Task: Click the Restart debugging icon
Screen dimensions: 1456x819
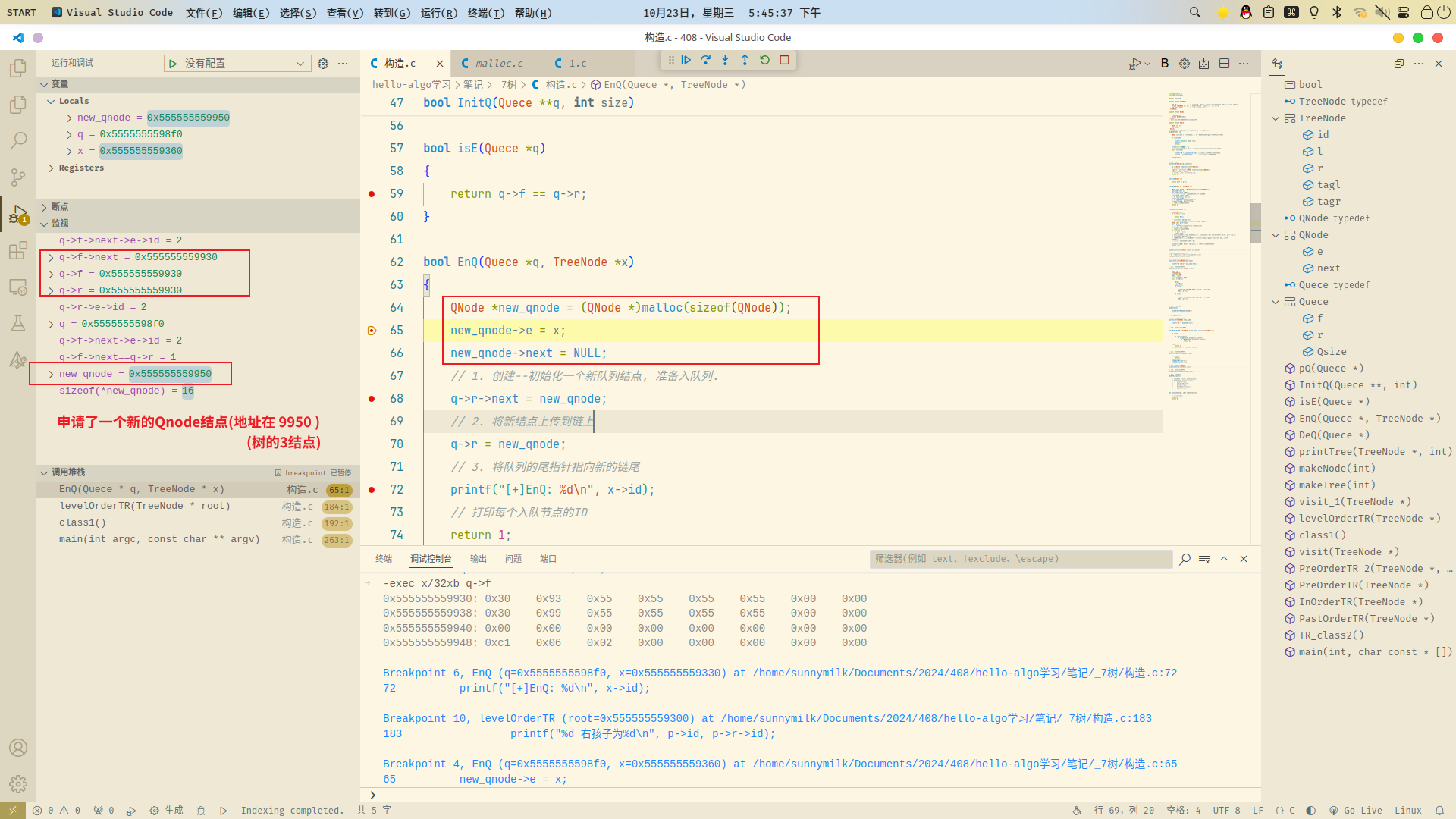Action: click(765, 60)
